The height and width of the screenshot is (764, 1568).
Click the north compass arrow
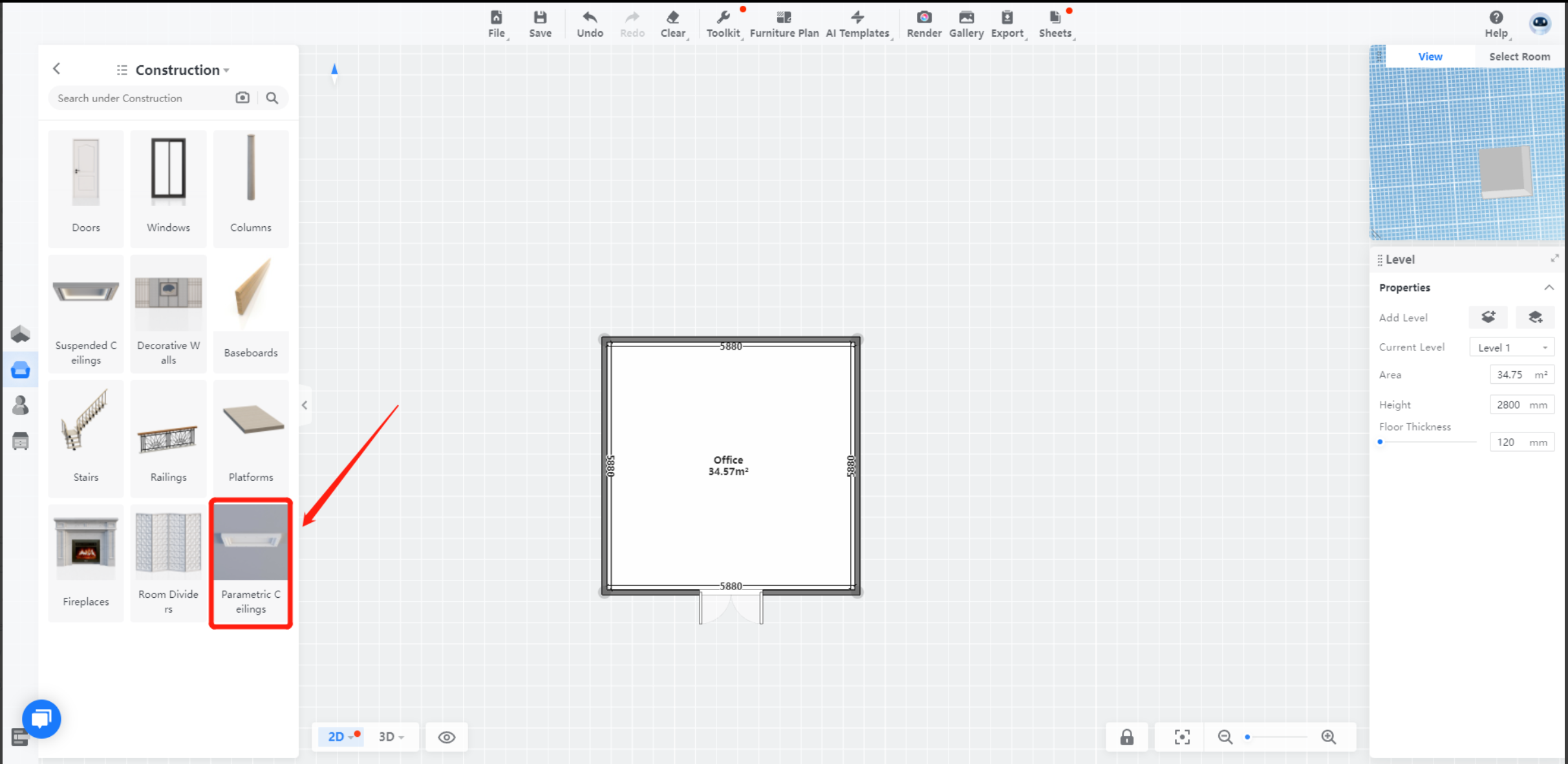(x=334, y=73)
